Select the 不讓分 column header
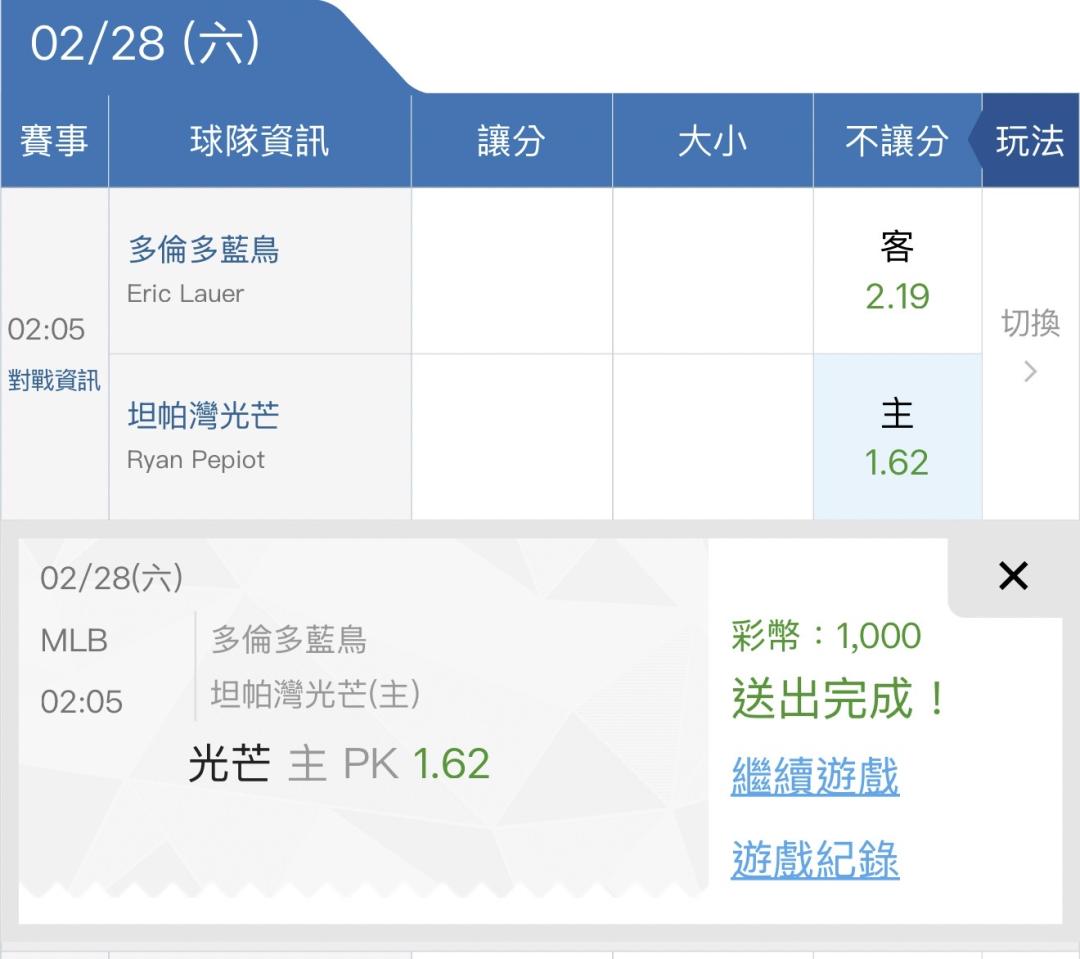This screenshot has width=1080, height=959. pyautogui.click(x=896, y=141)
